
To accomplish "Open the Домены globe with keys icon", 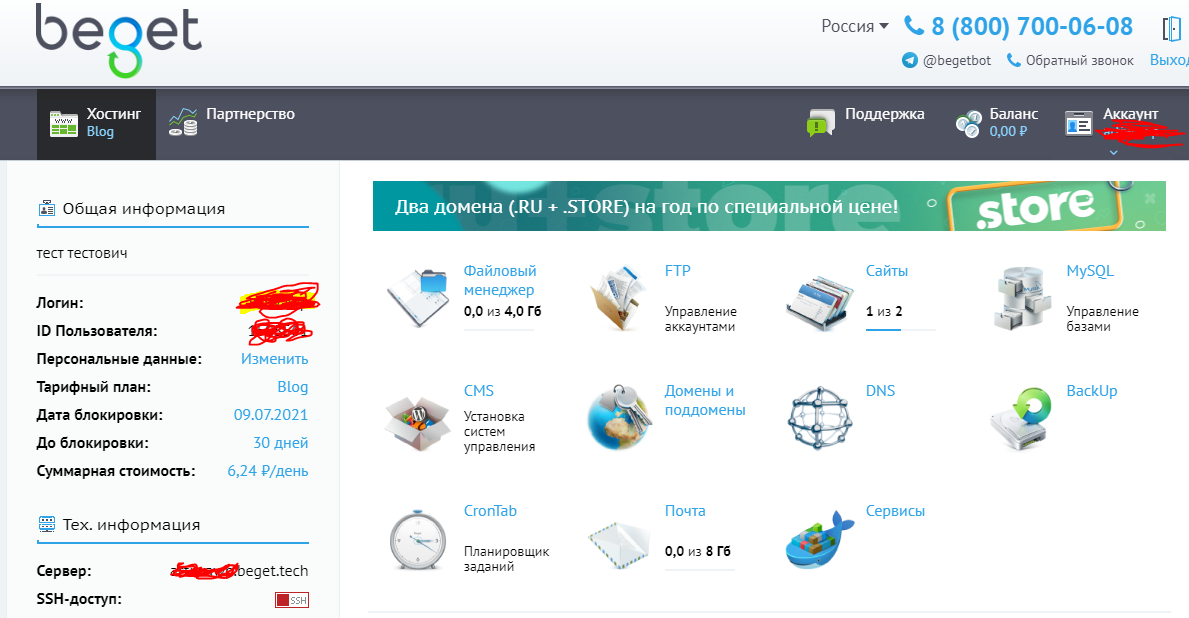I will point(619,418).
